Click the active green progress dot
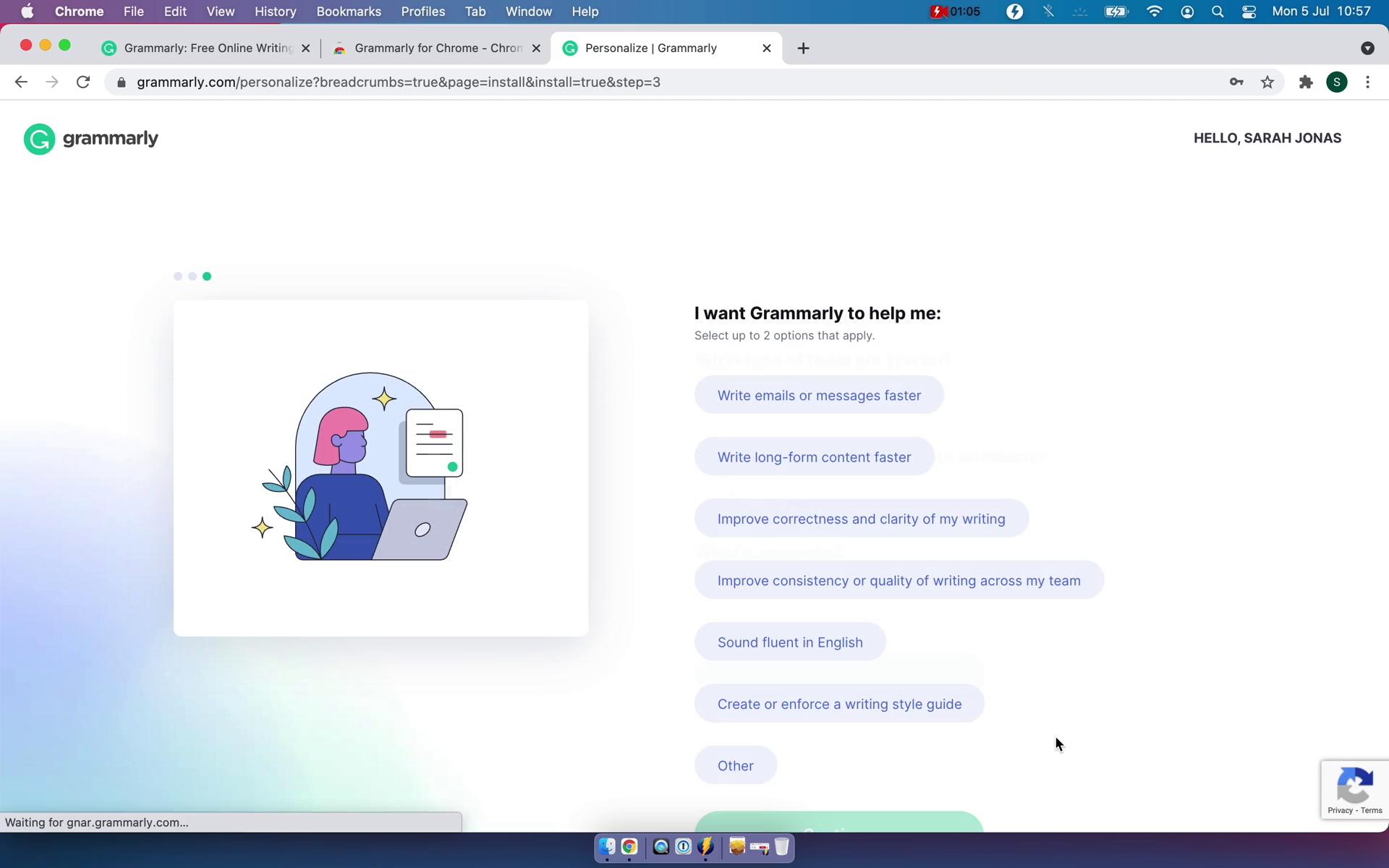Viewport: 1389px width, 868px height. [x=207, y=276]
